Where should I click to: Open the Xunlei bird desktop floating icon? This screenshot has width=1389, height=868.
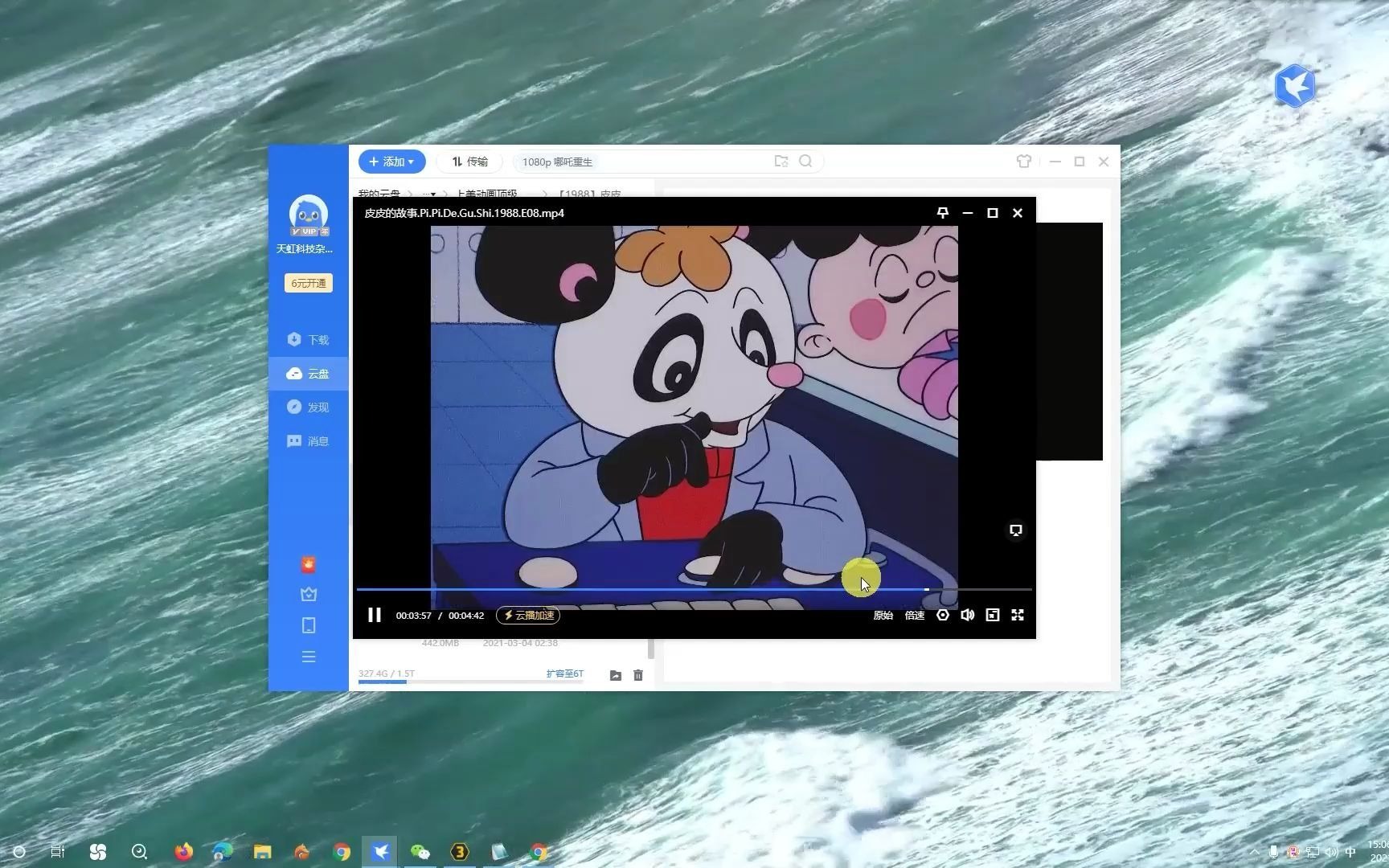[1294, 86]
